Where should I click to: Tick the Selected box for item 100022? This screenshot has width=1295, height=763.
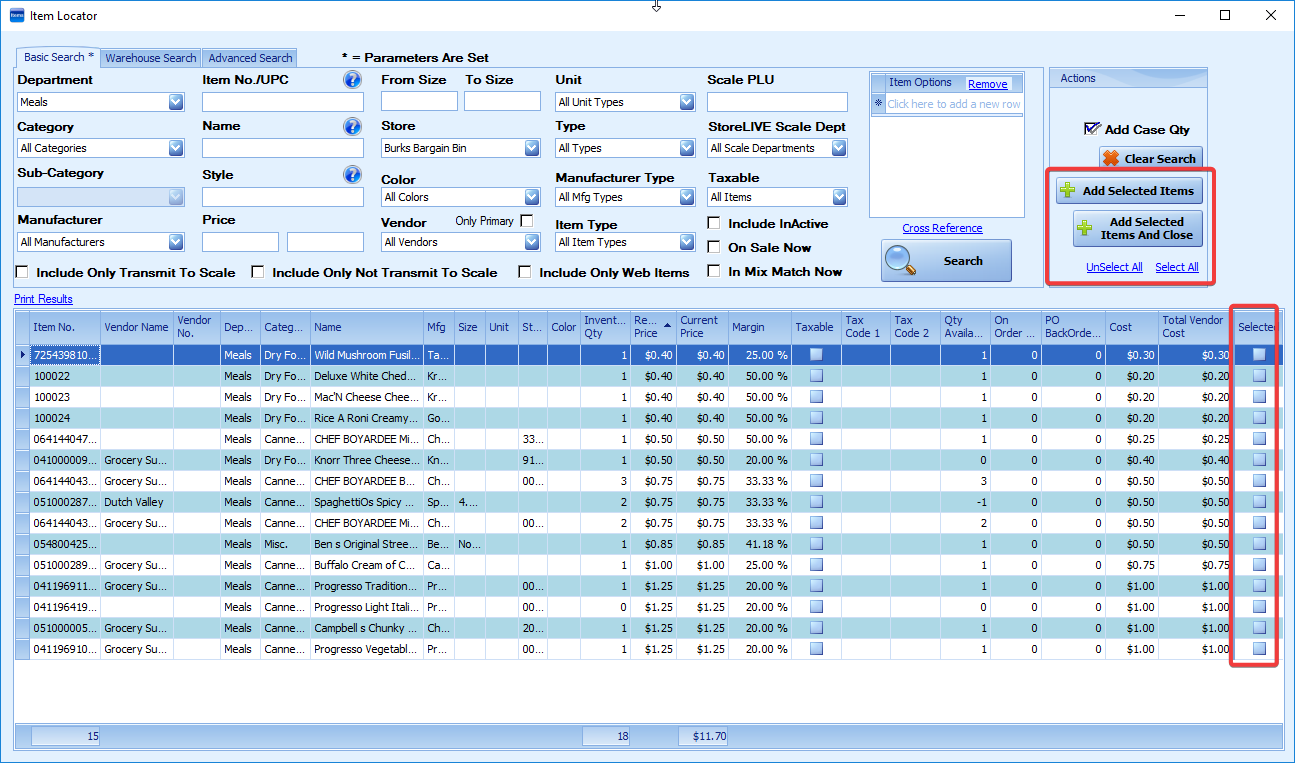click(1259, 376)
